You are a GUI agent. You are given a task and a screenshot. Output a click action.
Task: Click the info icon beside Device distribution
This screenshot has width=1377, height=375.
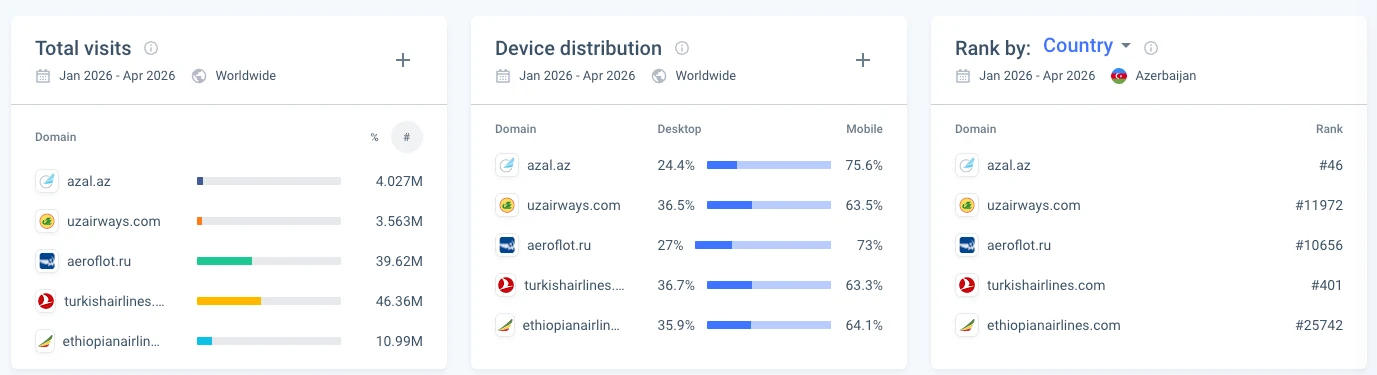coord(682,48)
